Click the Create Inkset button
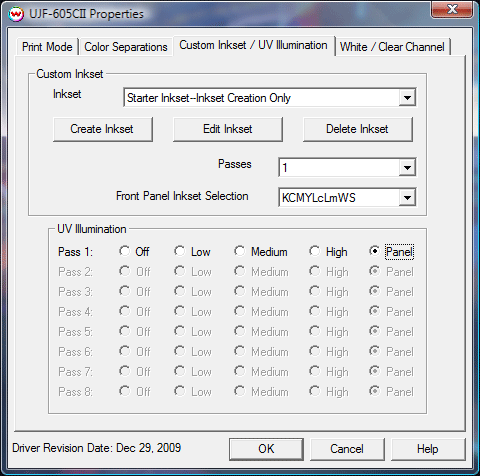Viewport: 480px width, 476px height. pyautogui.click(x=103, y=129)
